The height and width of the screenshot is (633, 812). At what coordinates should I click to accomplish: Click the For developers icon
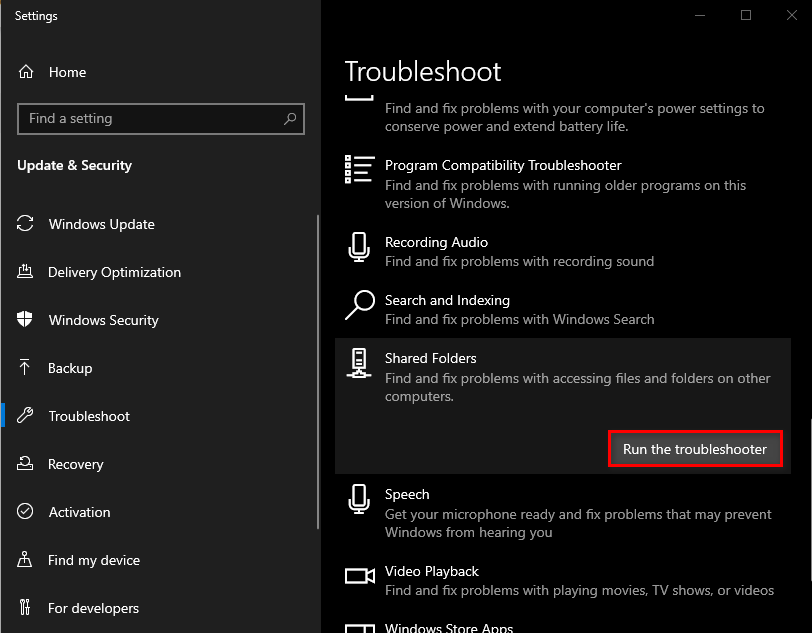pyautogui.click(x=26, y=608)
